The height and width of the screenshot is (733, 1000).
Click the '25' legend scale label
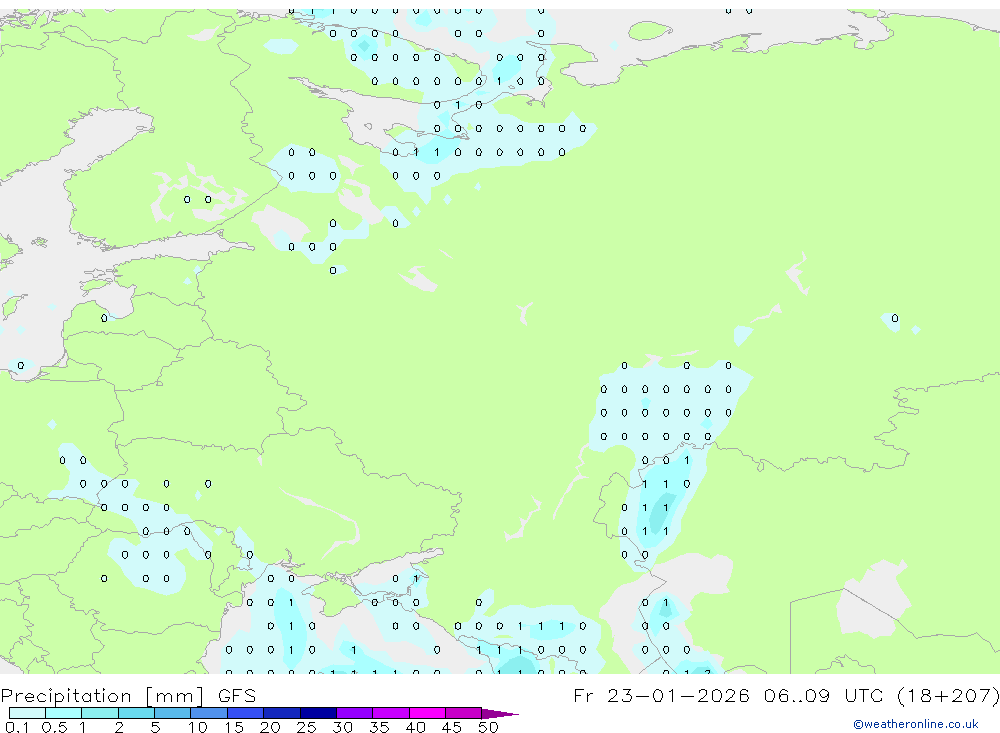pos(307,727)
